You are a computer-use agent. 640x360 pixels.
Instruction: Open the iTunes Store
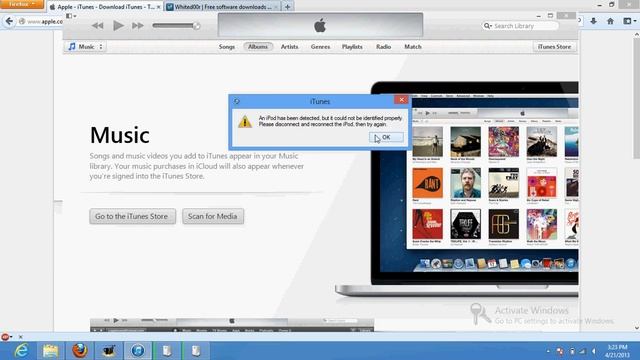pos(554,47)
